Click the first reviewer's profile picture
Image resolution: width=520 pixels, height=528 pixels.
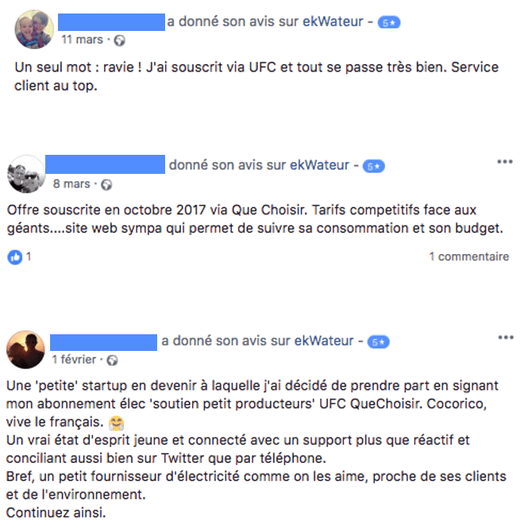point(34,29)
